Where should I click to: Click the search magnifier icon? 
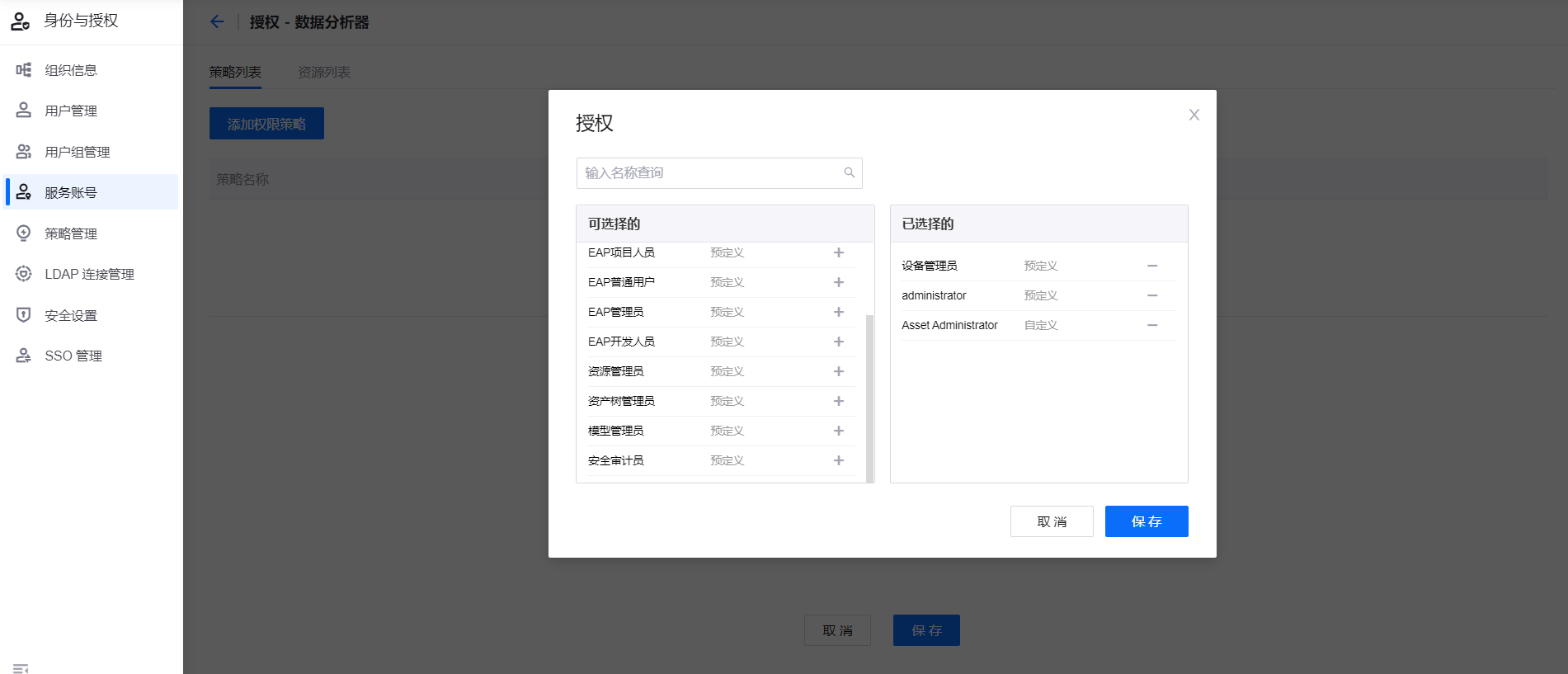849,172
